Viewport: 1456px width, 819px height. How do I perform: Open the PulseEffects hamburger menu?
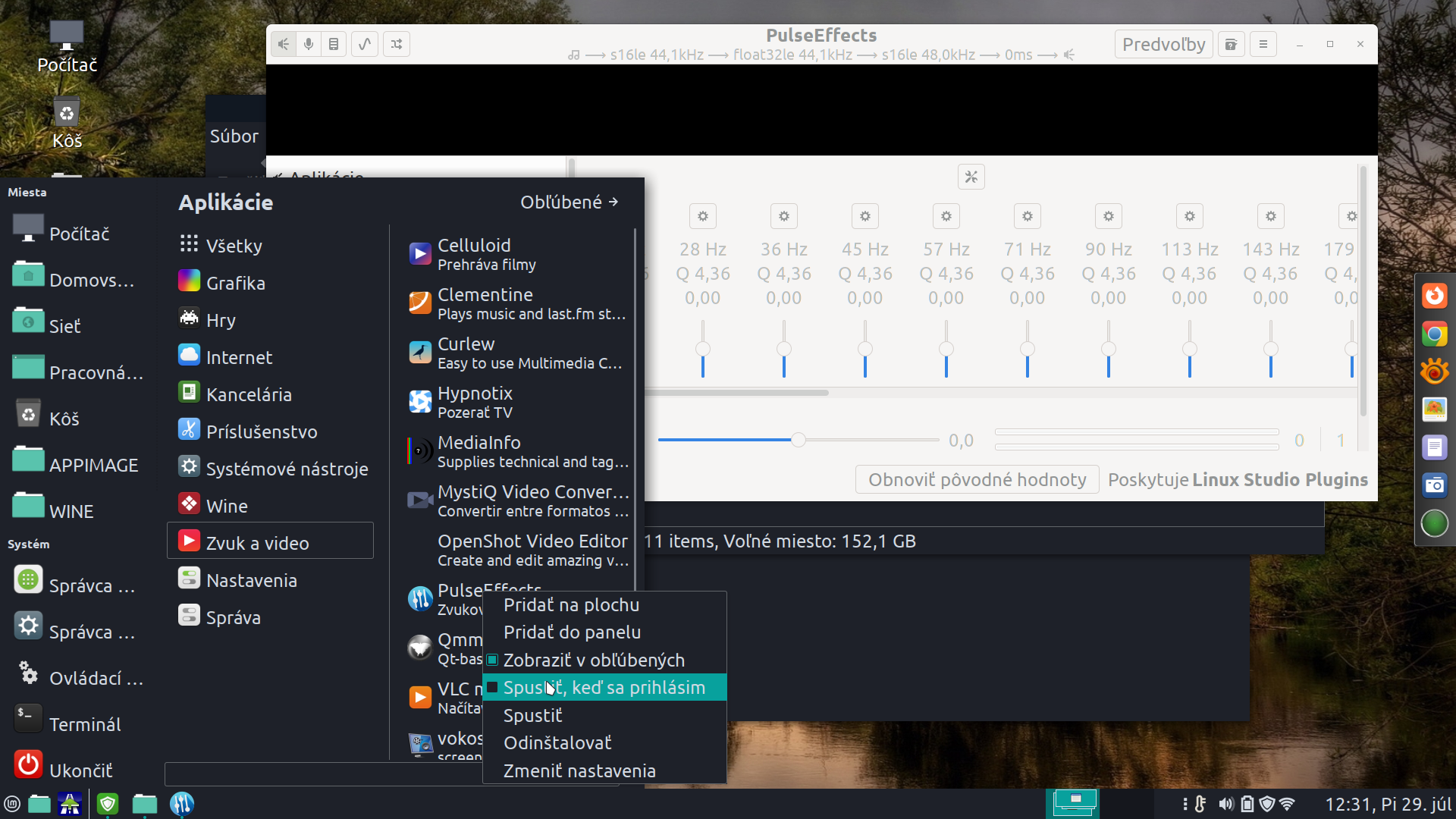[x=1263, y=44]
